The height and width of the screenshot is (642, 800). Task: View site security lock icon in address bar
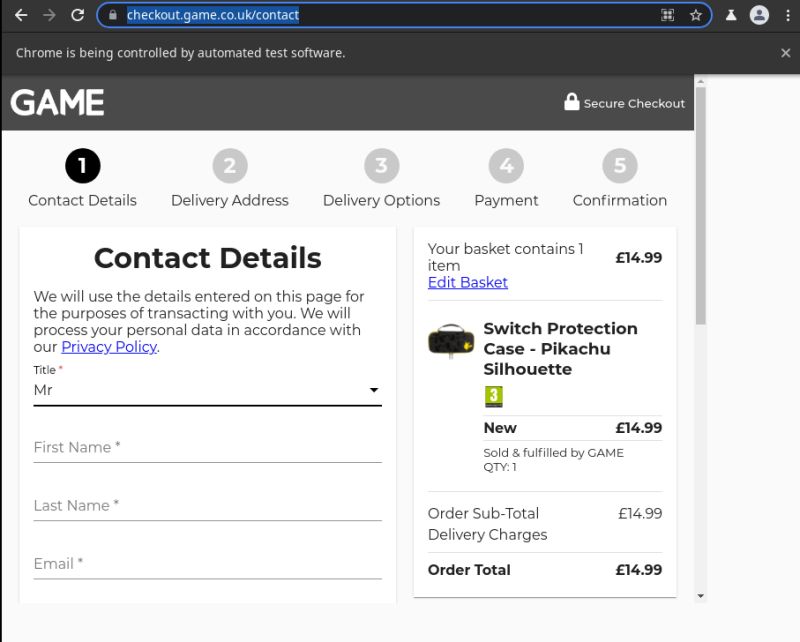click(113, 15)
